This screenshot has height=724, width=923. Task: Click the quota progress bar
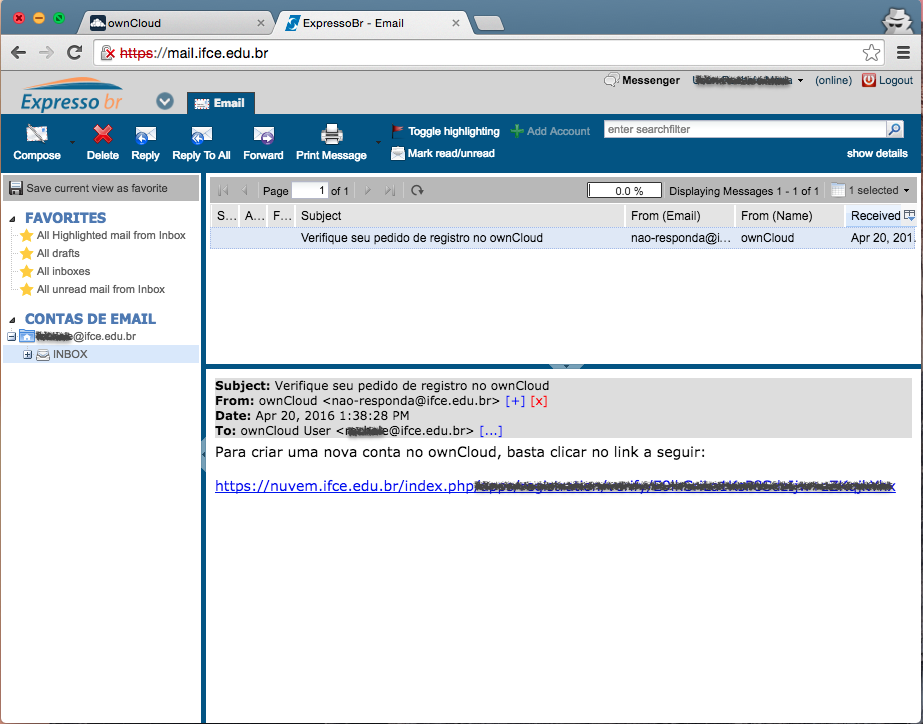pyautogui.click(x=625, y=191)
